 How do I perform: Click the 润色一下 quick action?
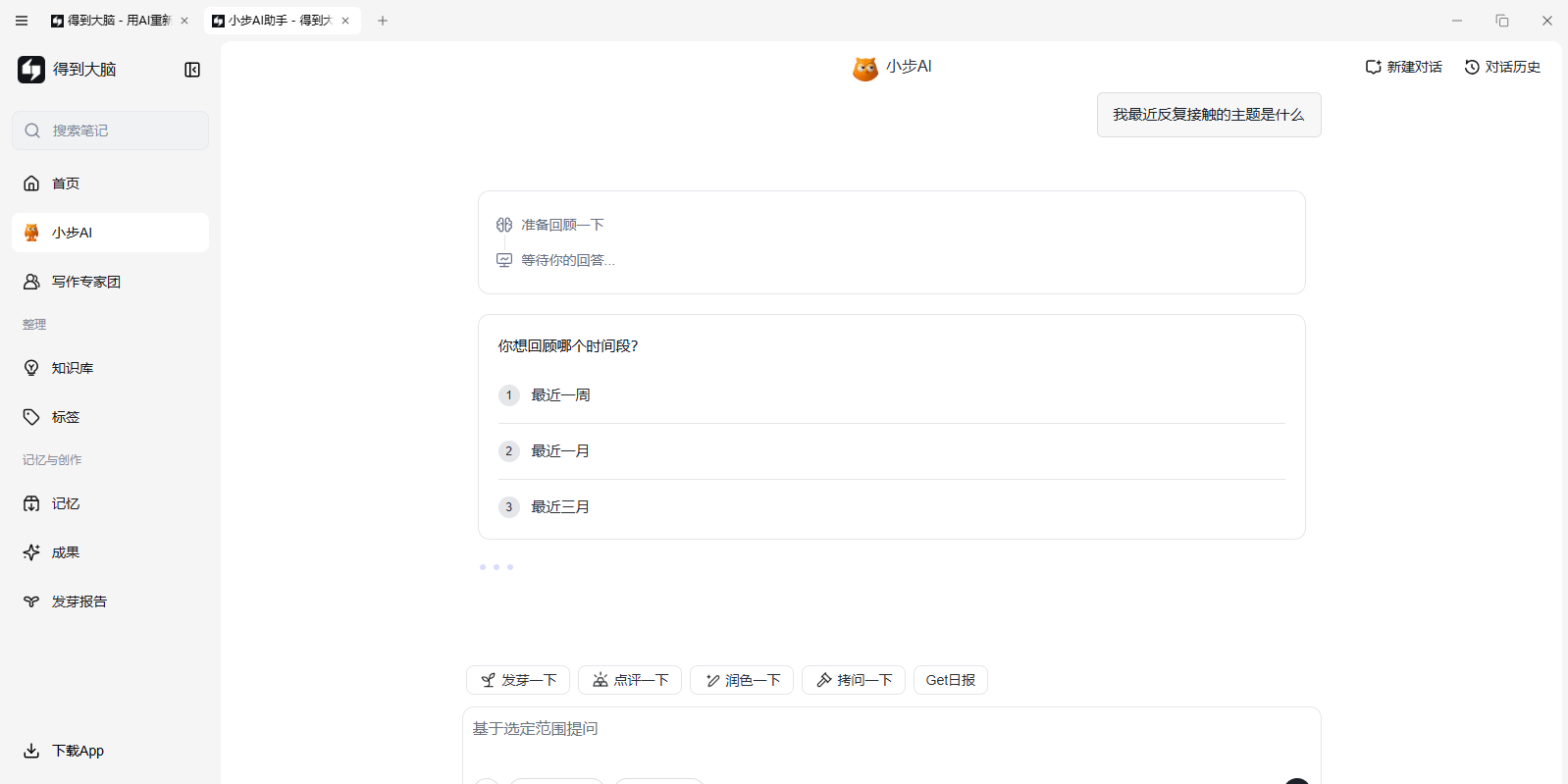tap(742, 680)
